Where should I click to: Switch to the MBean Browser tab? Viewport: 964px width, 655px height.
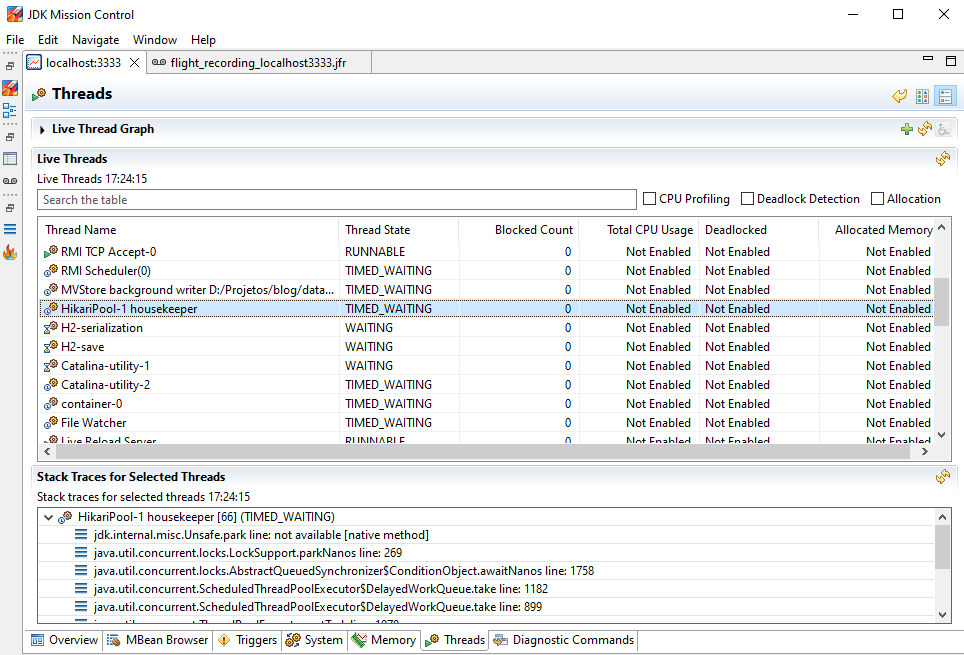pyautogui.click(x=158, y=640)
